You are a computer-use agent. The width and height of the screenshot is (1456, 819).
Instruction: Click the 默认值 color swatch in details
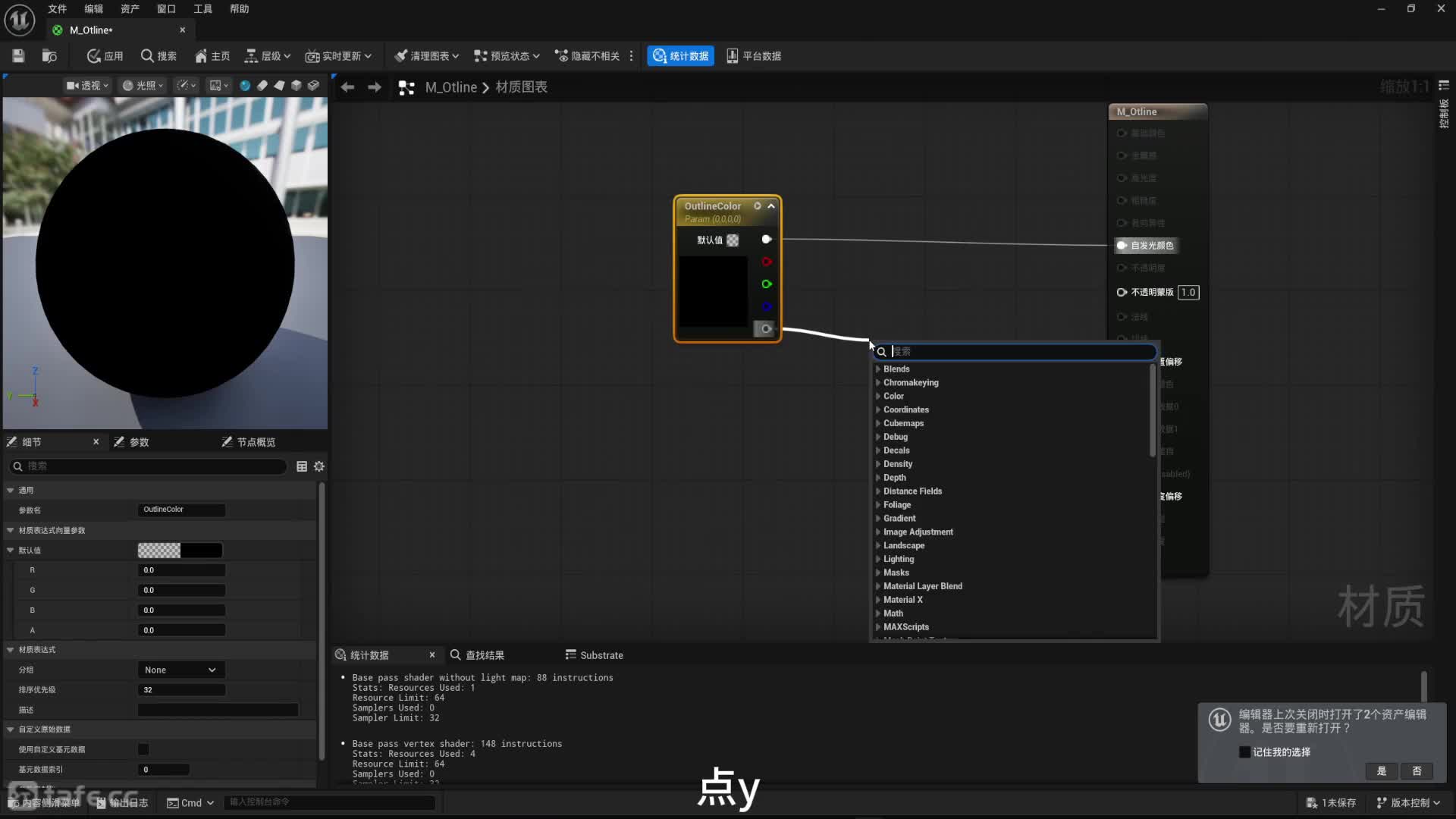[180, 551]
